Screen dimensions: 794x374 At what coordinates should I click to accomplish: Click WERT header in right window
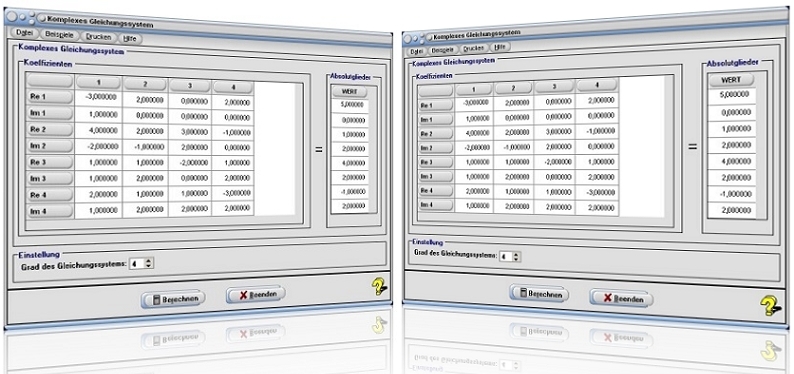(731, 79)
